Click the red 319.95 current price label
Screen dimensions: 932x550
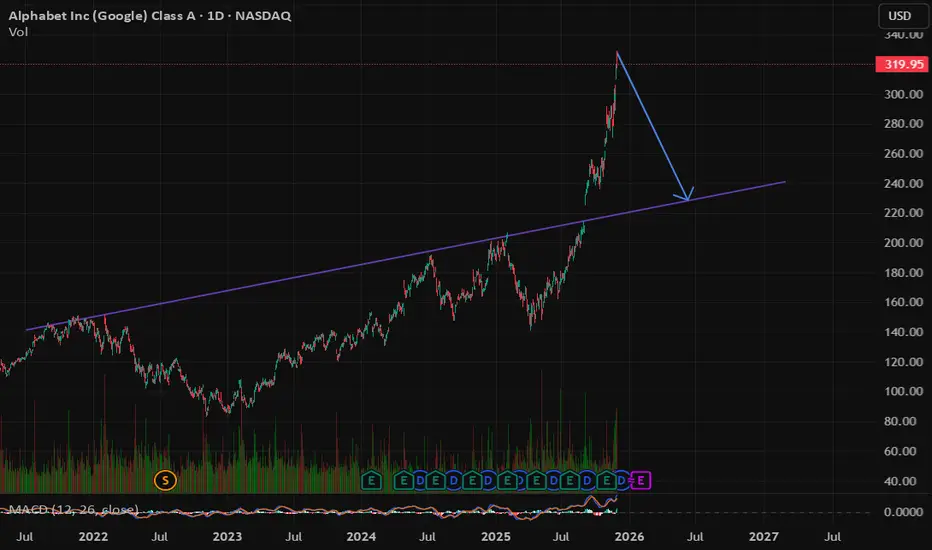point(902,64)
